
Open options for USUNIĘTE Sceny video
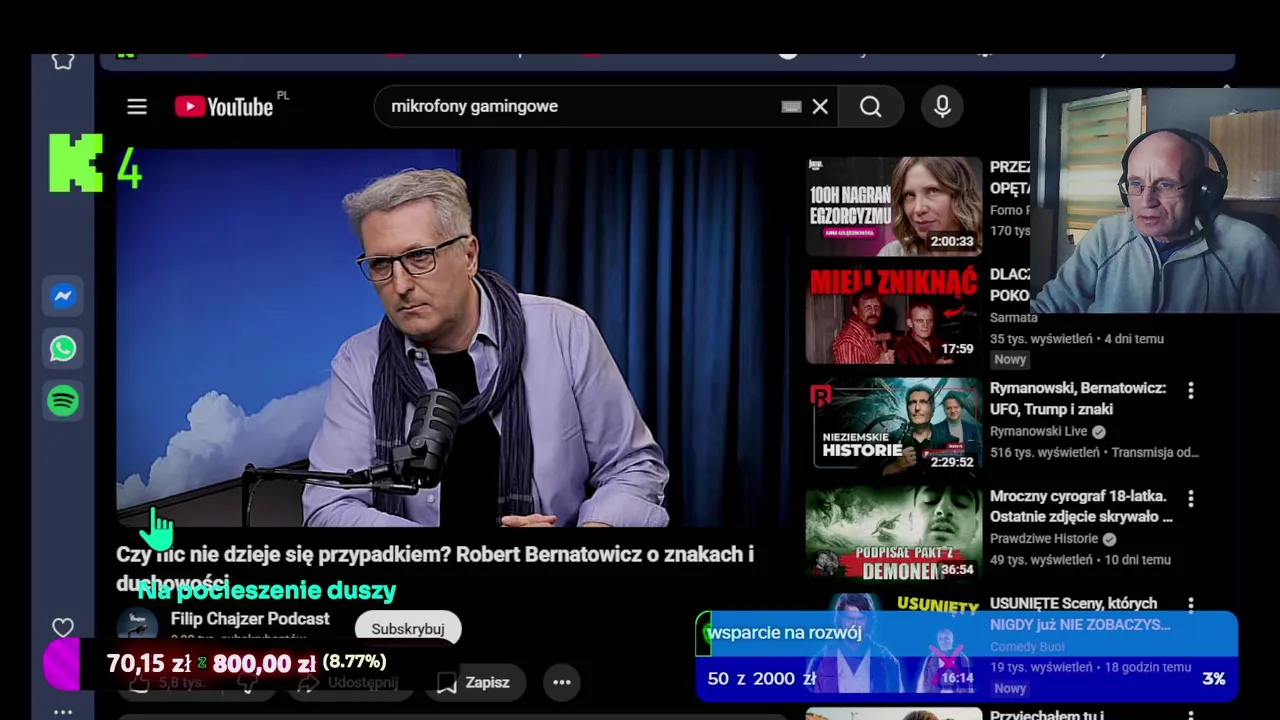1191,605
